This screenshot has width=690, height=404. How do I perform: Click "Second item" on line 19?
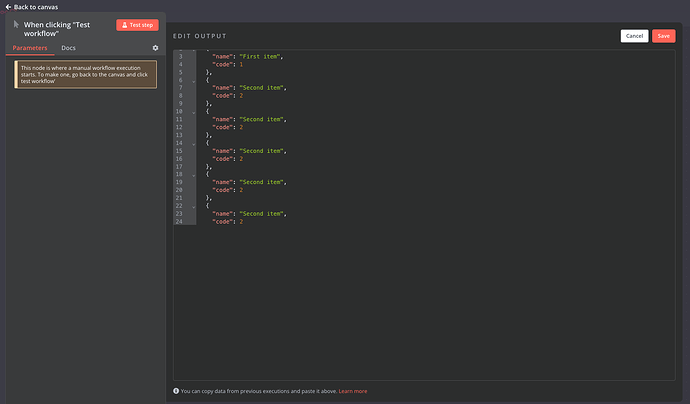click(x=261, y=182)
